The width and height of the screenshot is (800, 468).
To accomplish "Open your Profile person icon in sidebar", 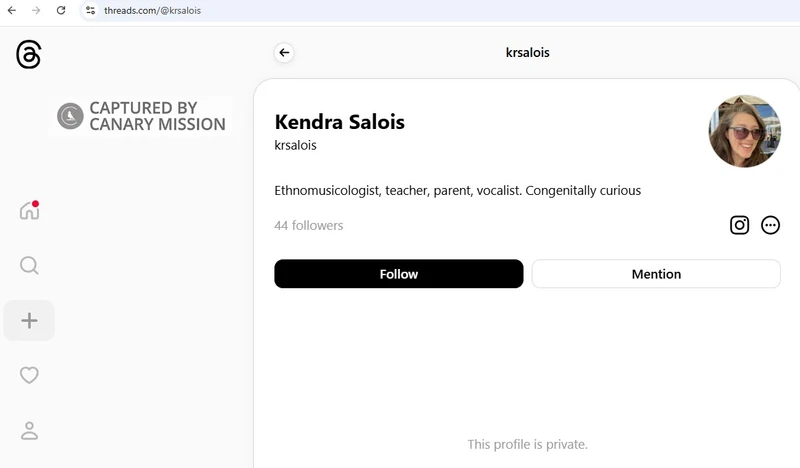I will (29, 431).
